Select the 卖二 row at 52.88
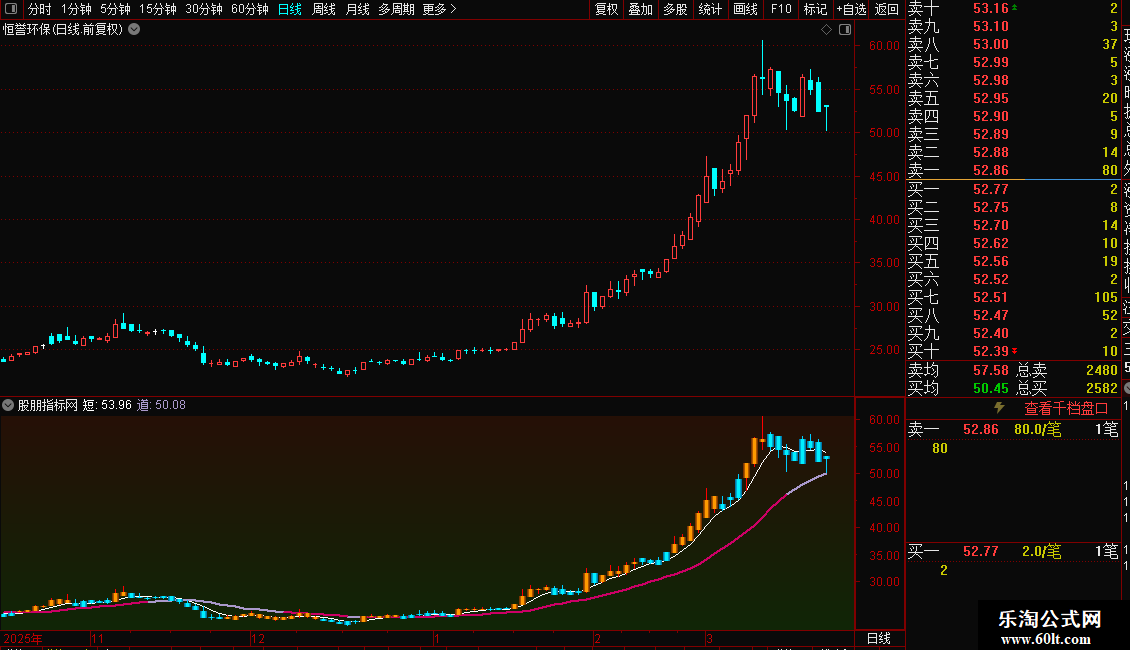The width and height of the screenshot is (1130, 650). pos(1013,152)
